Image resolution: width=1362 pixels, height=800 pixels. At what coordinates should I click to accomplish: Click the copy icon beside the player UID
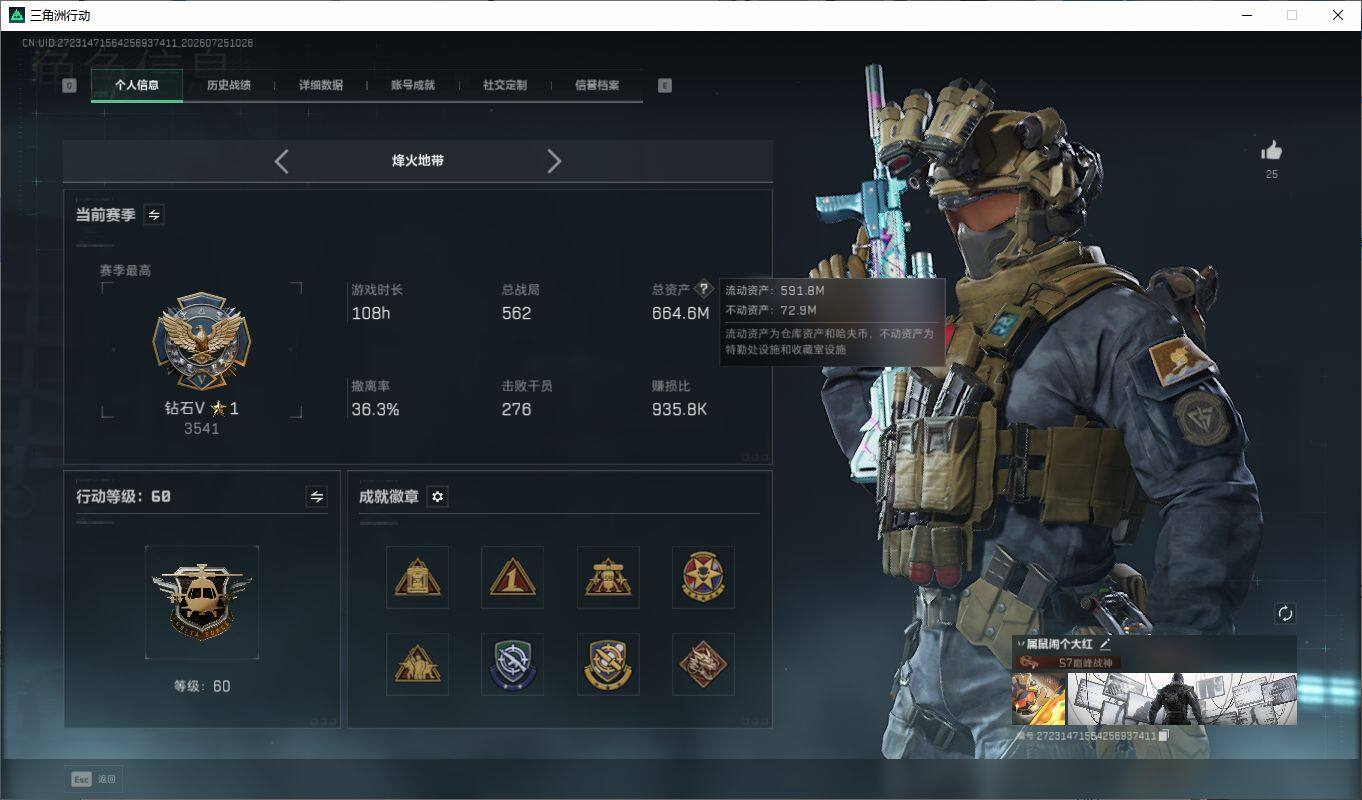click(x=1163, y=735)
